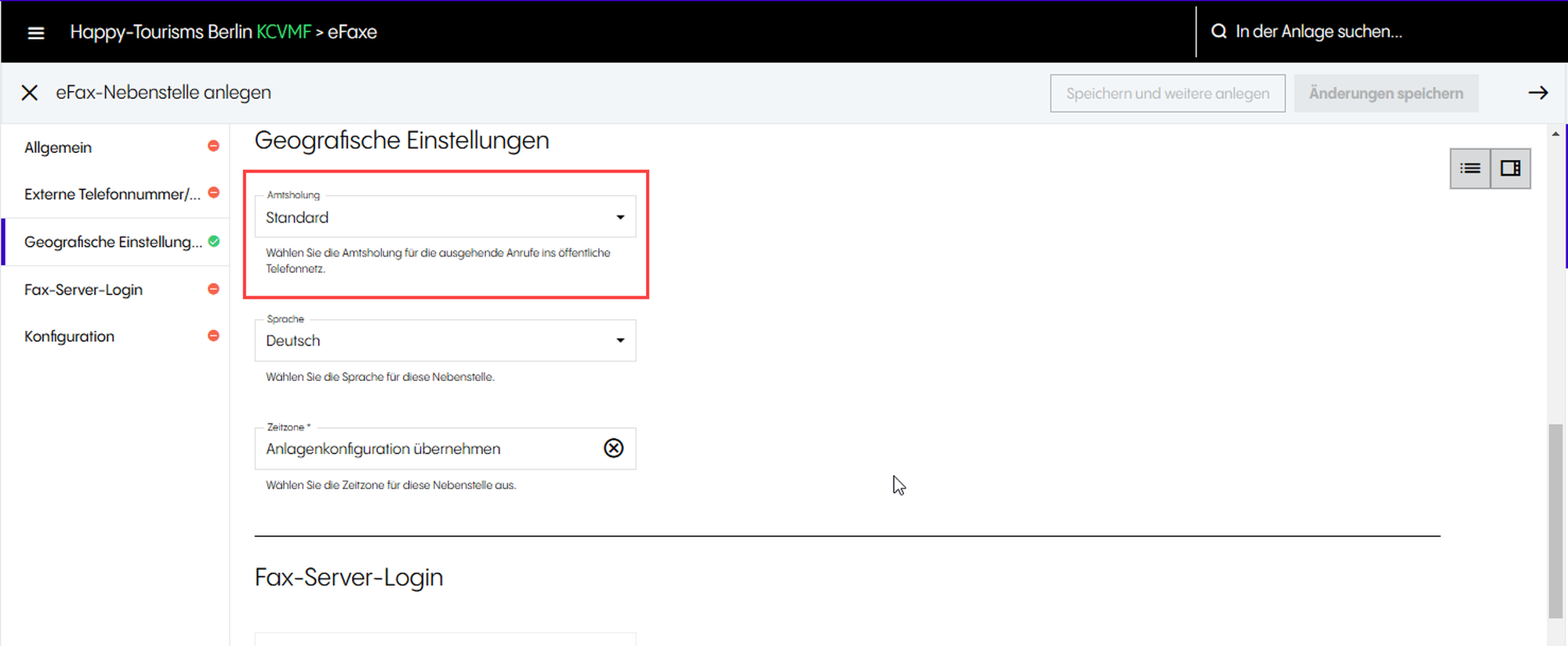Open the Konfiguration section
This screenshot has height=646, width=1568.
pyautogui.click(x=69, y=336)
